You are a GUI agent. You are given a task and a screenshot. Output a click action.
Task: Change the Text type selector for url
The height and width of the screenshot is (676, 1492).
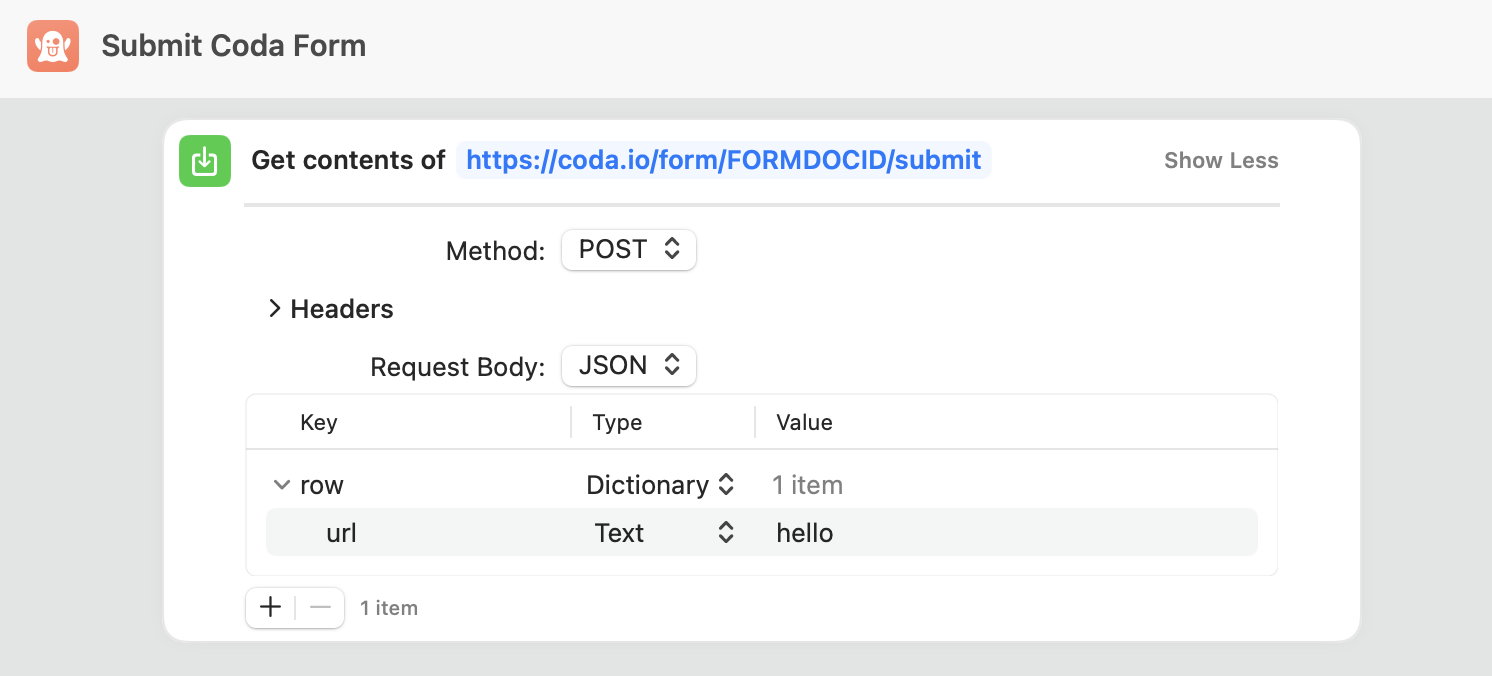click(664, 533)
